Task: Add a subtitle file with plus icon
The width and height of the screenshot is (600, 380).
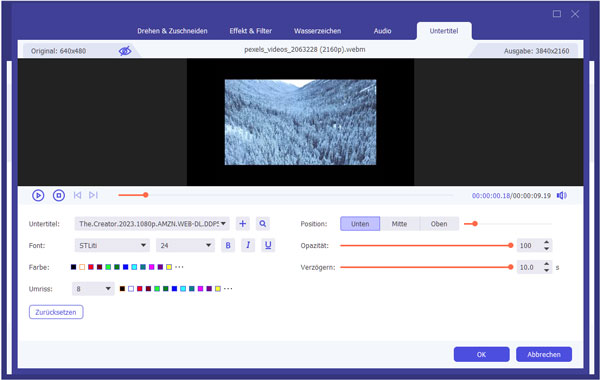Action: pos(243,223)
